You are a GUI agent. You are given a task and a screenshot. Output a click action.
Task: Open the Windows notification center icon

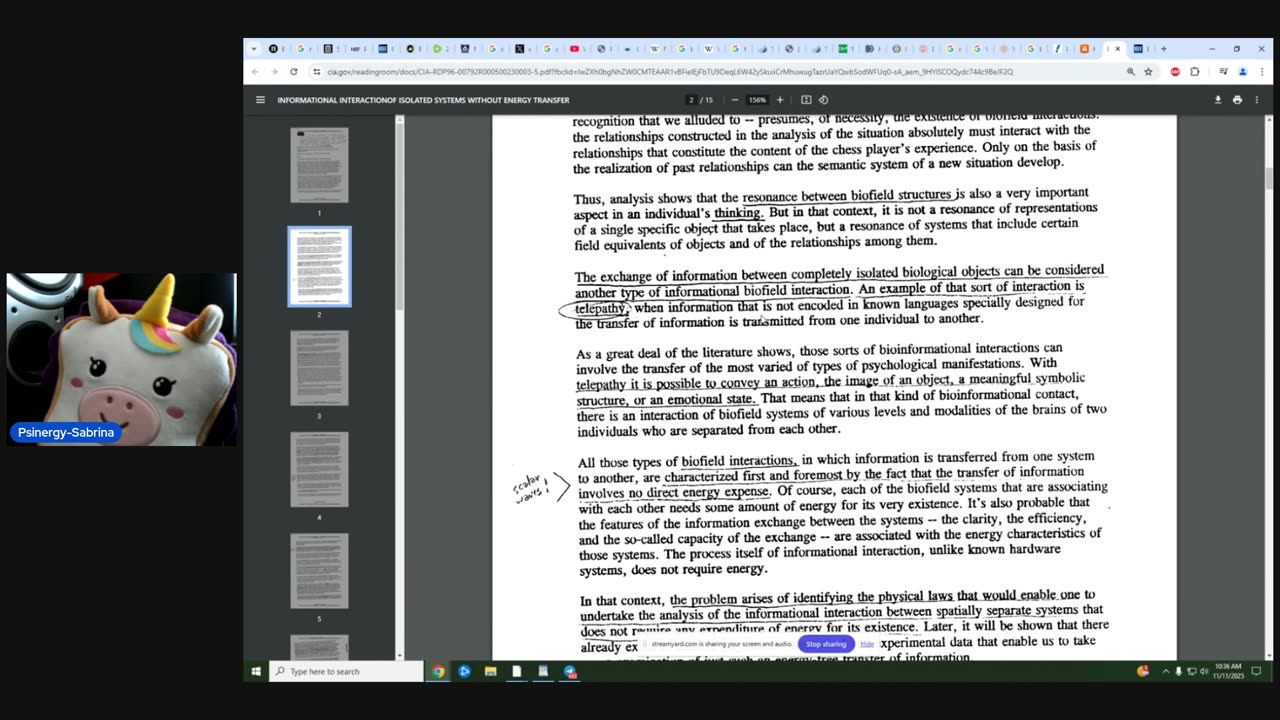tap(1256, 671)
